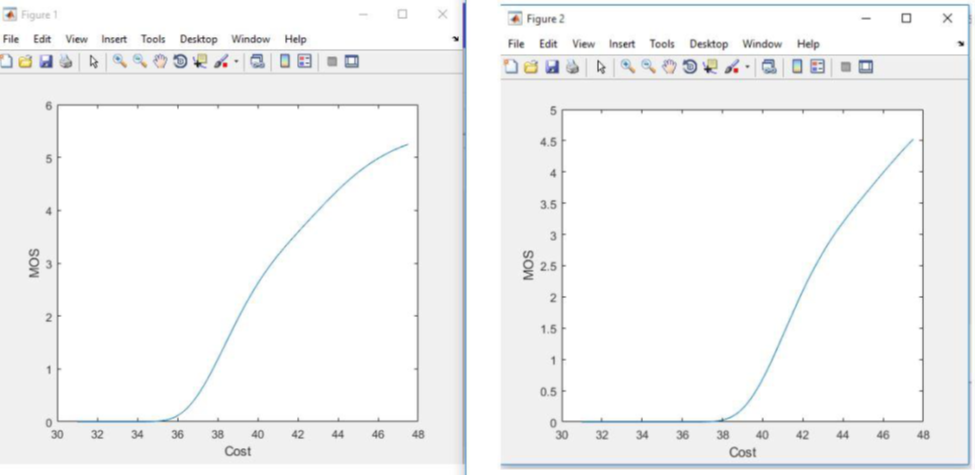
Task: Open the View menu in Figure 2
Action: [x=583, y=44]
